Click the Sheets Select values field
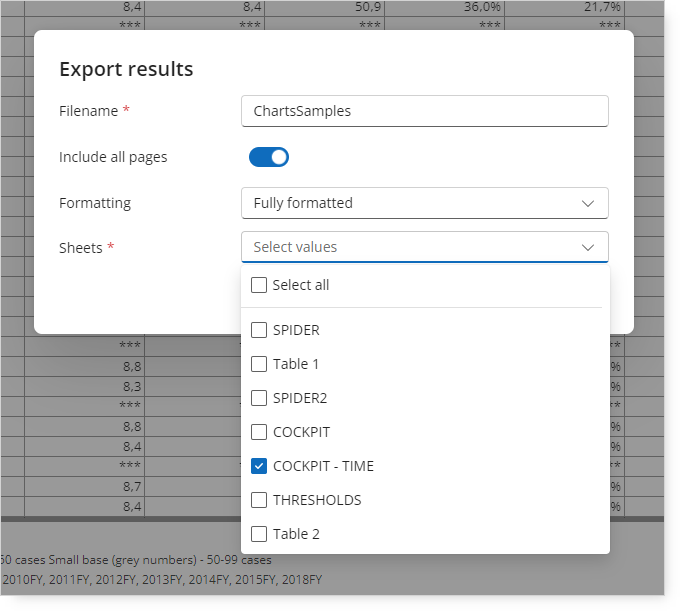Image resolution: width=680 pixels, height=611 pixels. pyautogui.click(x=425, y=247)
